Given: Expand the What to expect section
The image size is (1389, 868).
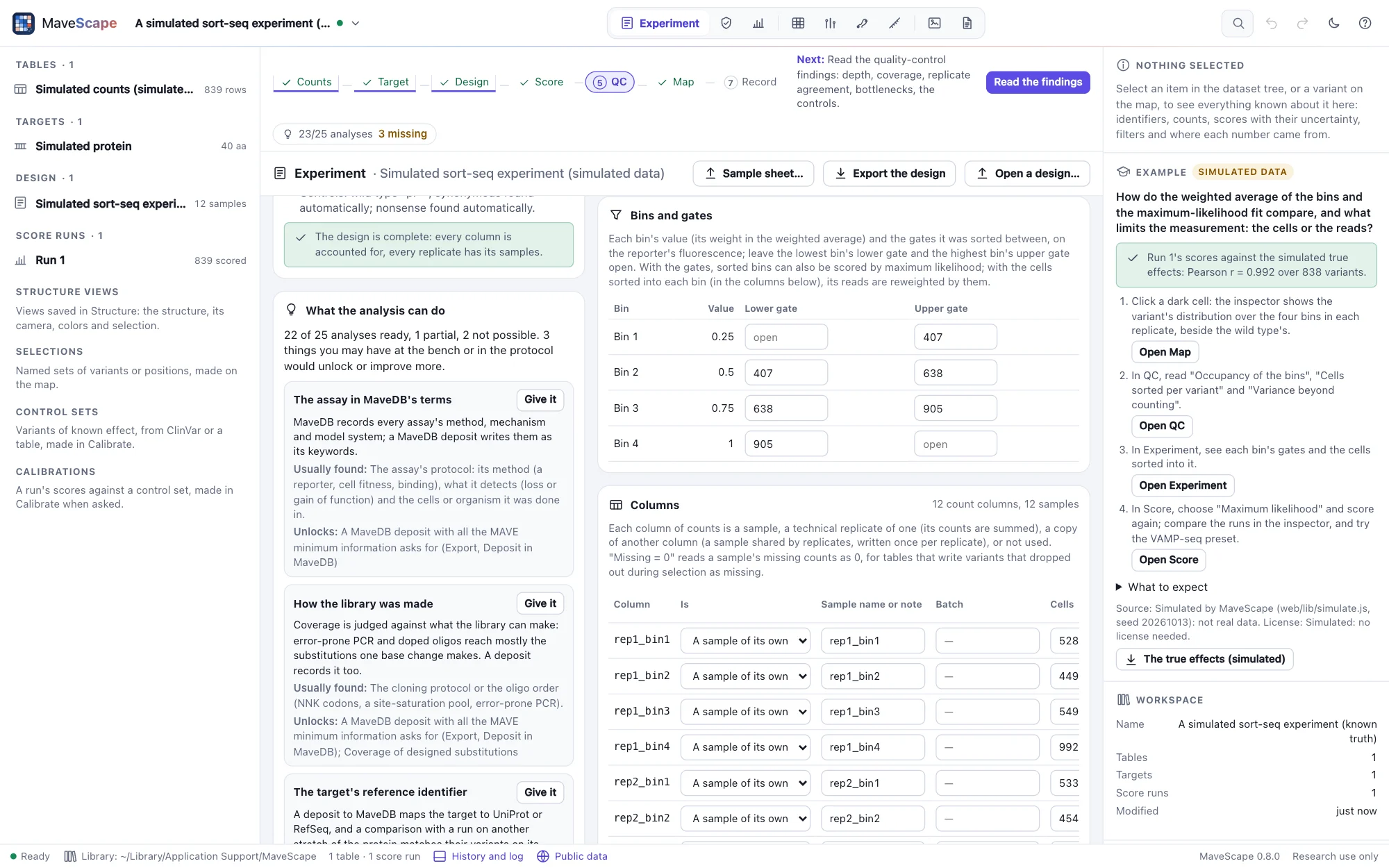Looking at the screenshot, I should (x=1161, y=587).
